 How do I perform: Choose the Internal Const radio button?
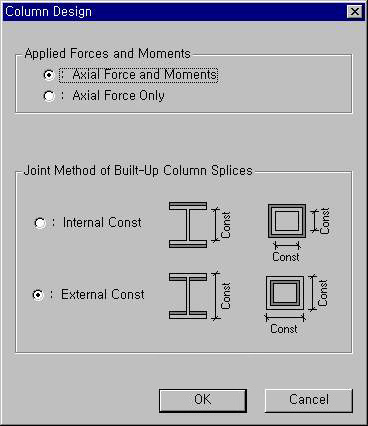tap(40, 223)
